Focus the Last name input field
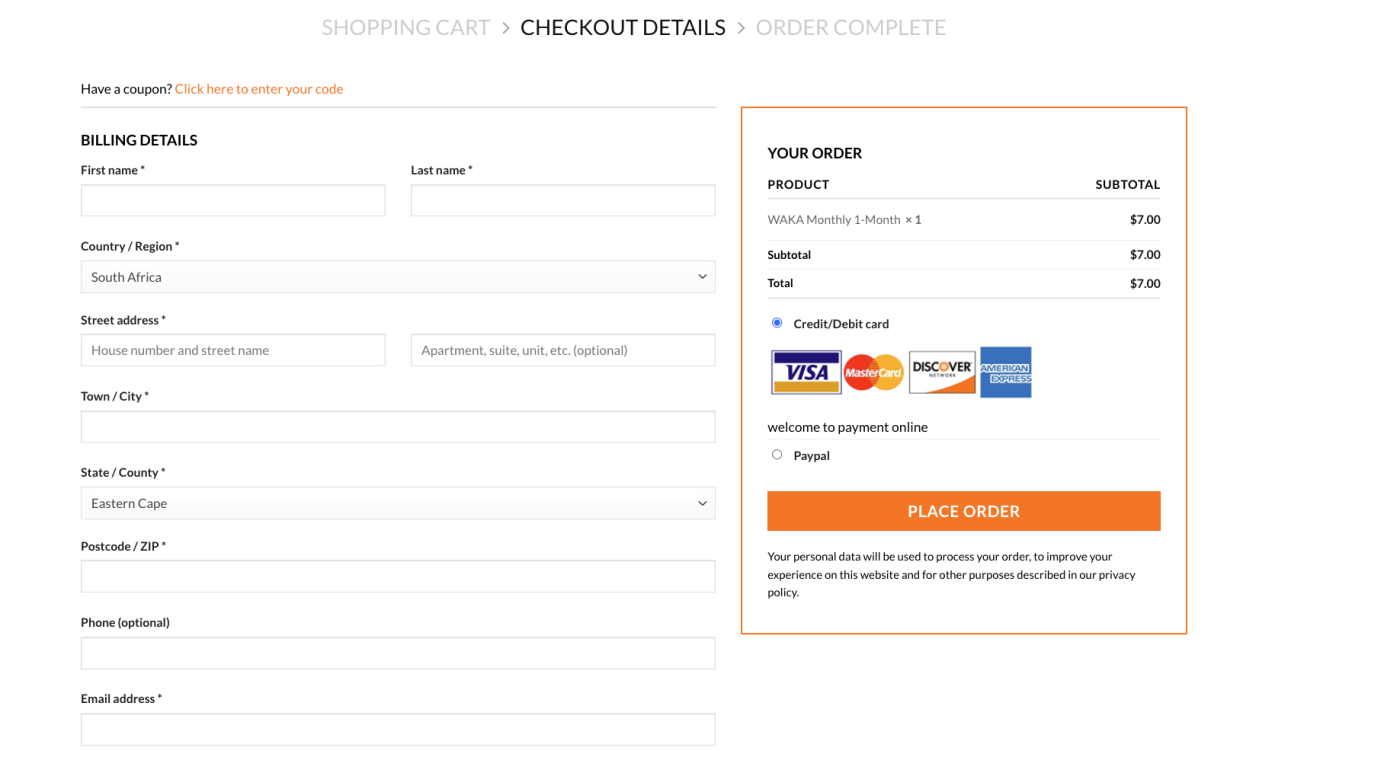Image resolution: width=1400 pixels, height=770 pixels. [x=563, y=200]
